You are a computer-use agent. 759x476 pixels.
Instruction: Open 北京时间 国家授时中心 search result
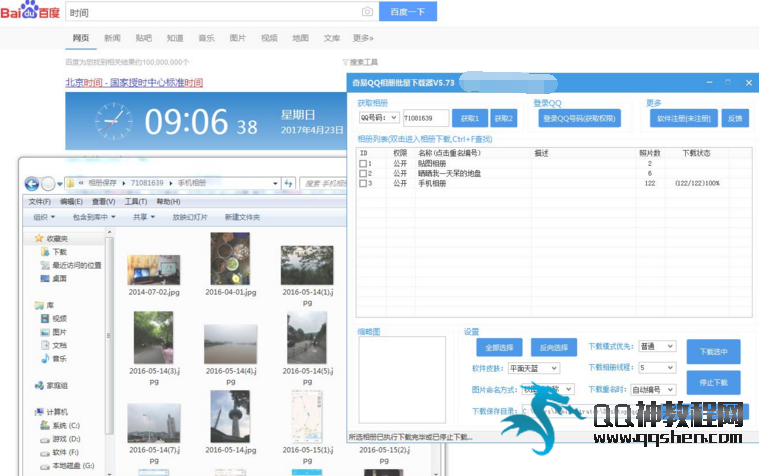[x=134, y=82]
